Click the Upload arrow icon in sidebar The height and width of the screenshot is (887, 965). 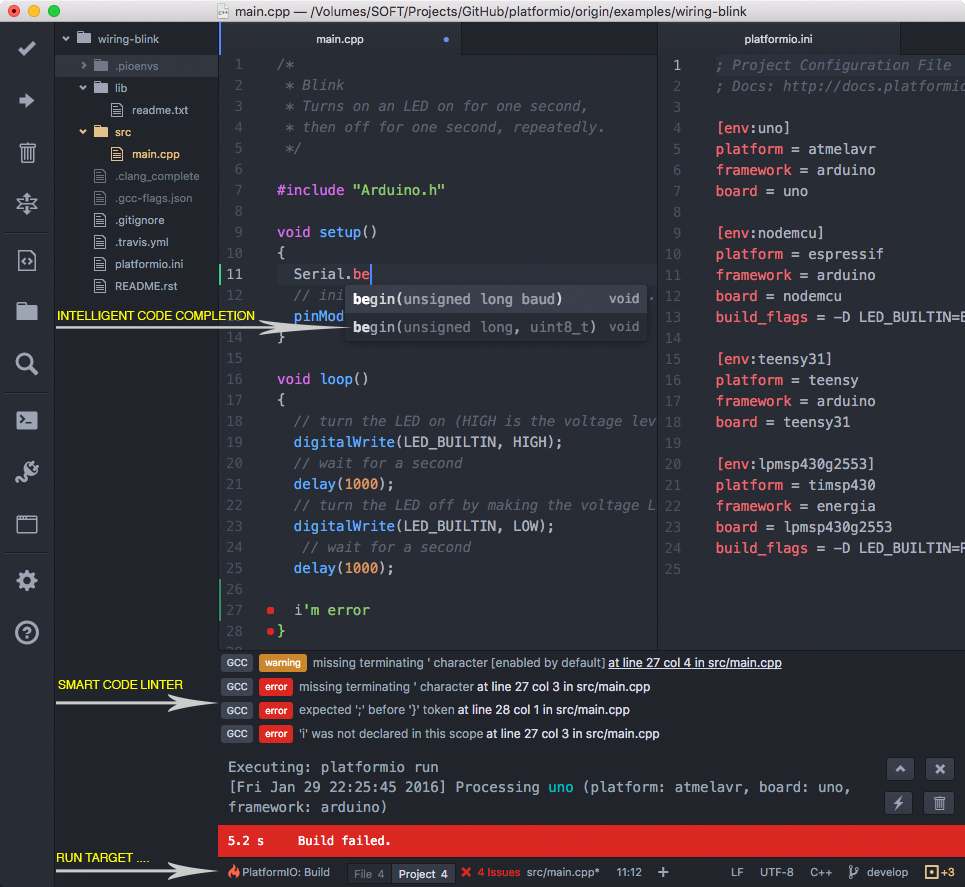[x=26, y=100]
